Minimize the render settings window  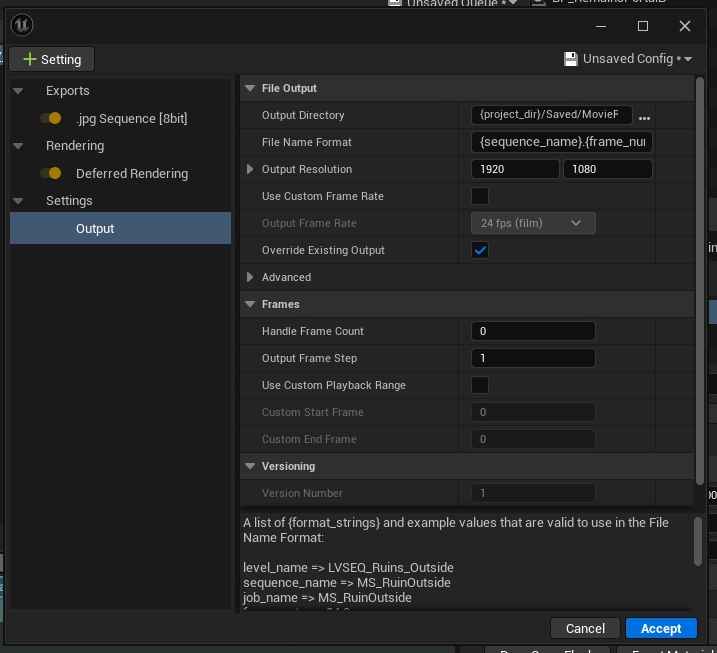point(601,27)
